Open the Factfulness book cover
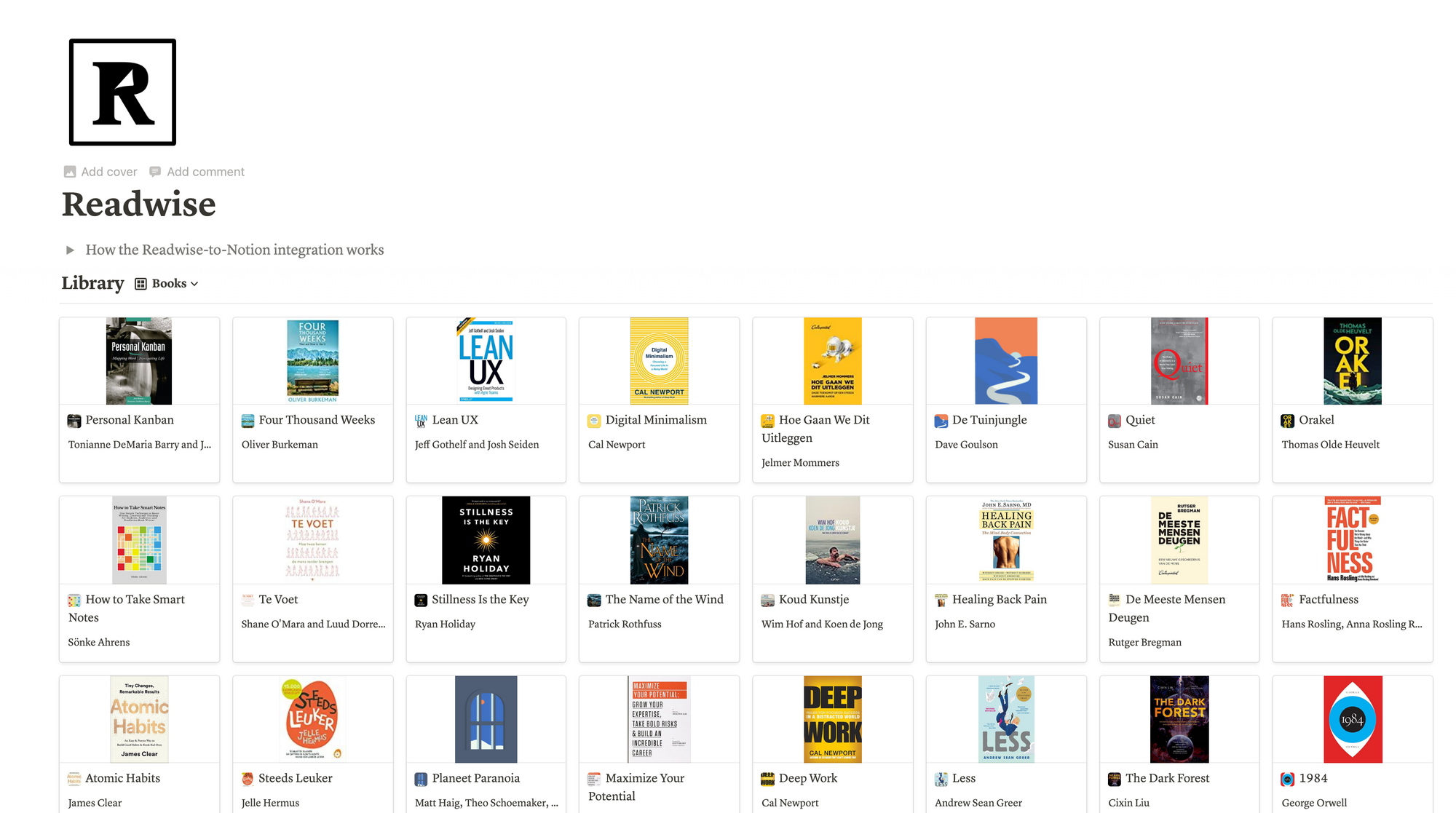 [x=1352, y=540]
